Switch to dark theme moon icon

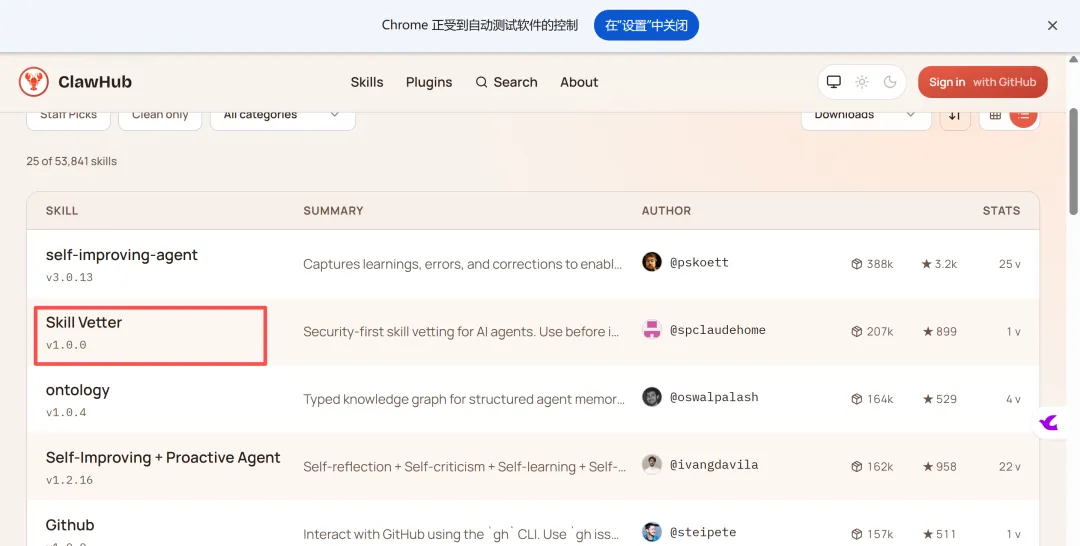click(x=890, y=82)
